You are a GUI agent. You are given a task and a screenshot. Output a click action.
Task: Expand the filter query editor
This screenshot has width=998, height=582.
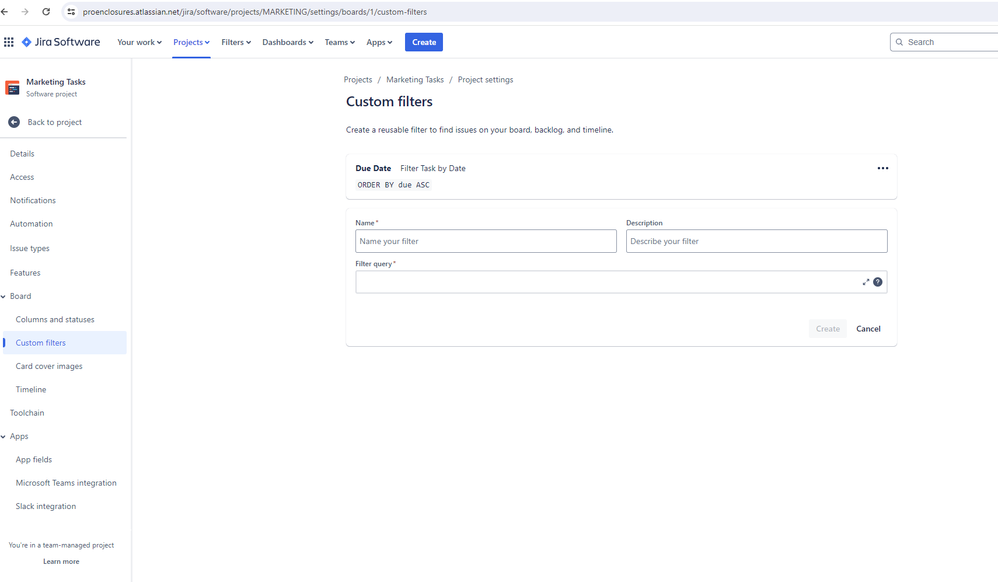tap(866, 282)
